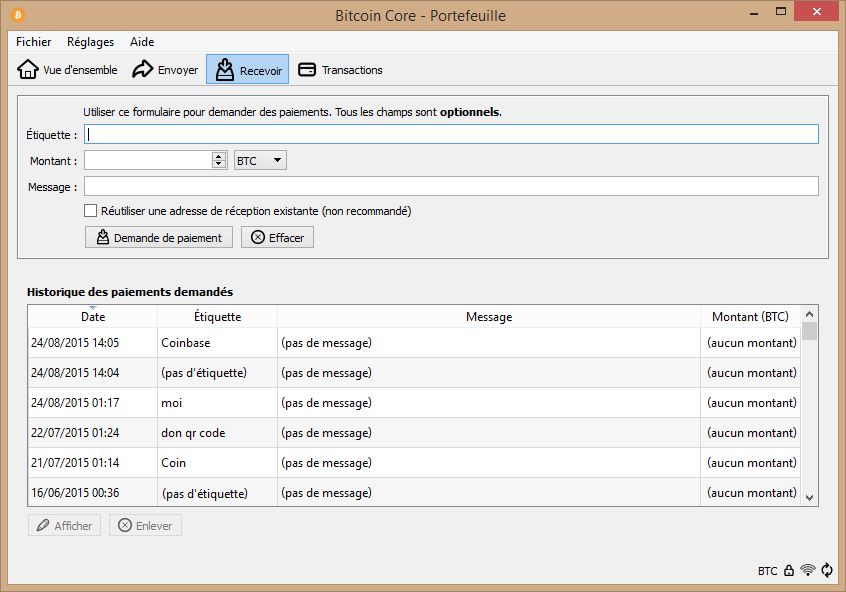Enable reuse of existing receiving address
The width and height of the screenshot is (846, 592).
[91, 211]
